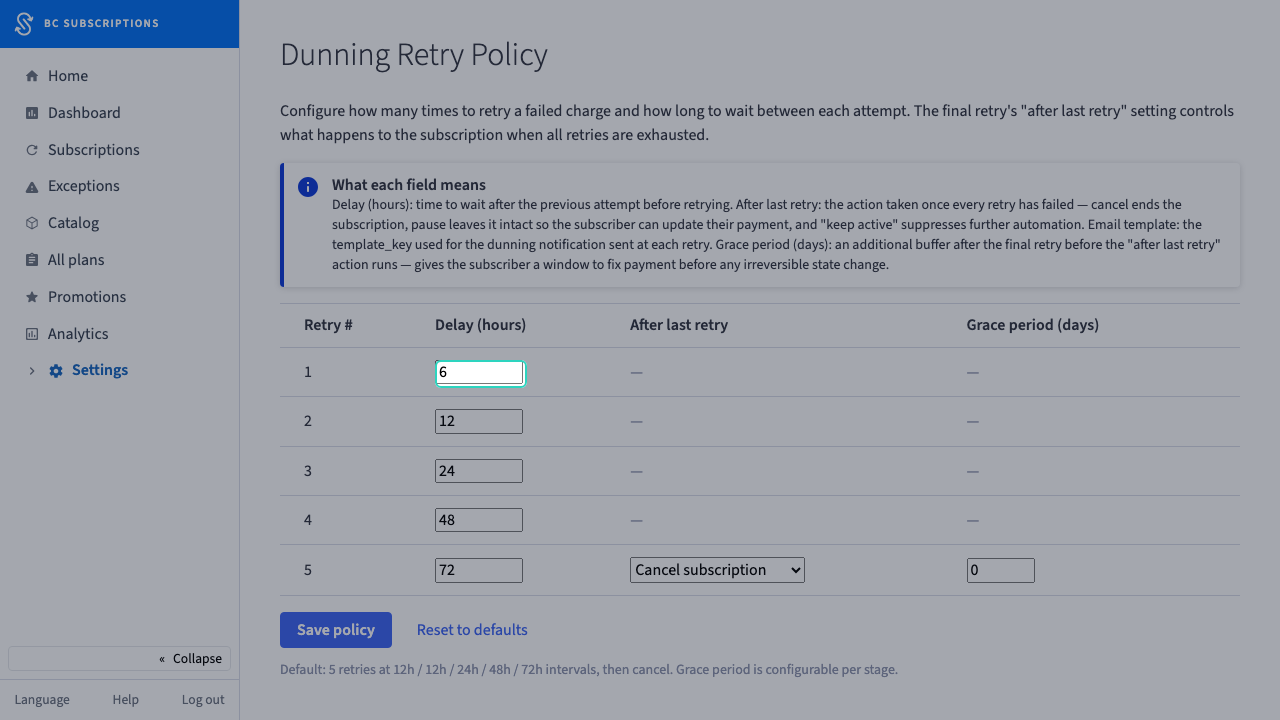
Task: Expand the Settings chevron arrow
Action: point(32,371)
